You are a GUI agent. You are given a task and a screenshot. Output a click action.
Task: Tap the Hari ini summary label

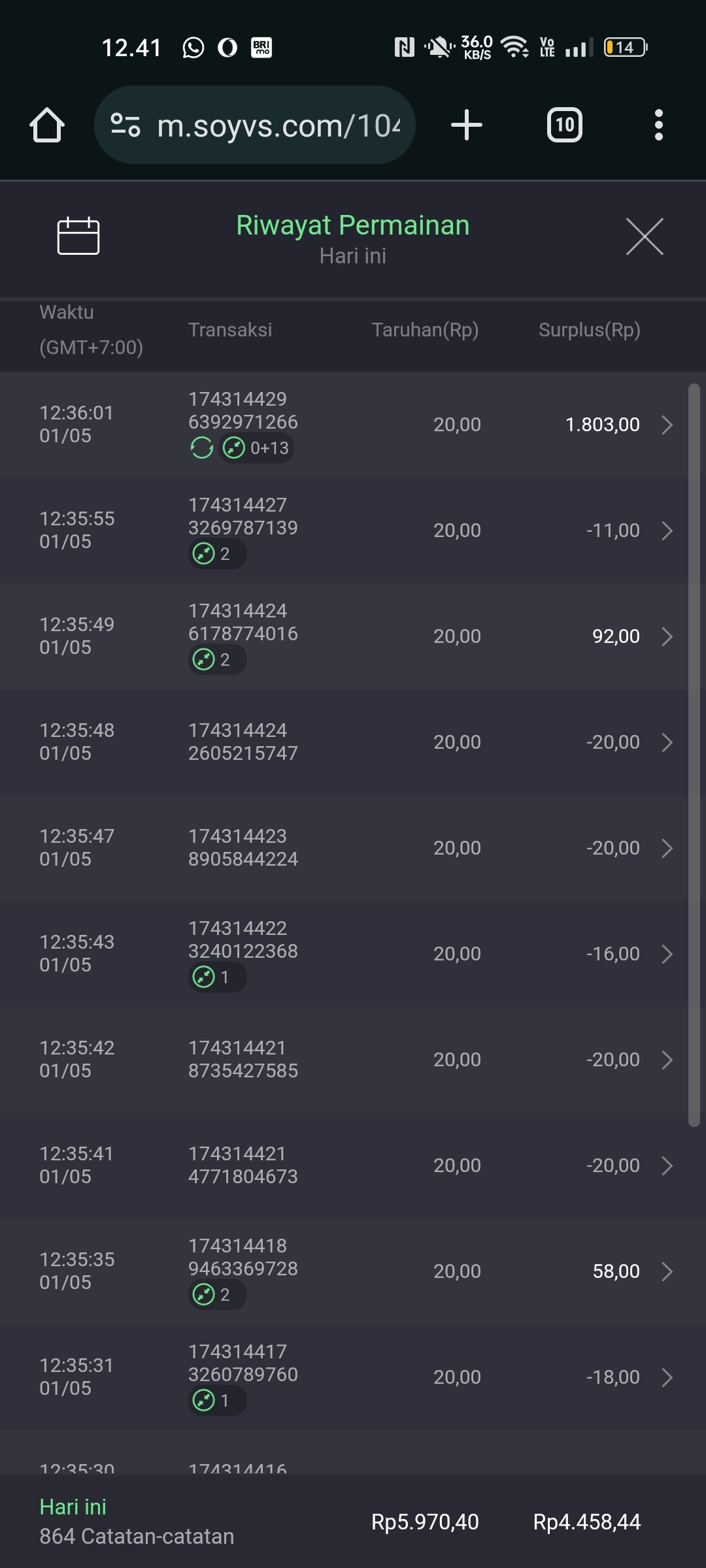point(73,1507)
